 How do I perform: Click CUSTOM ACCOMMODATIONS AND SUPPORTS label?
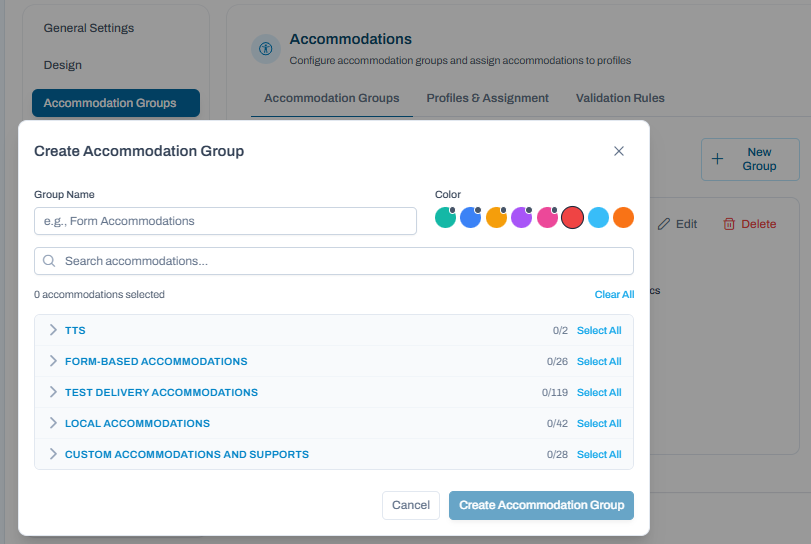coord(187,455)
